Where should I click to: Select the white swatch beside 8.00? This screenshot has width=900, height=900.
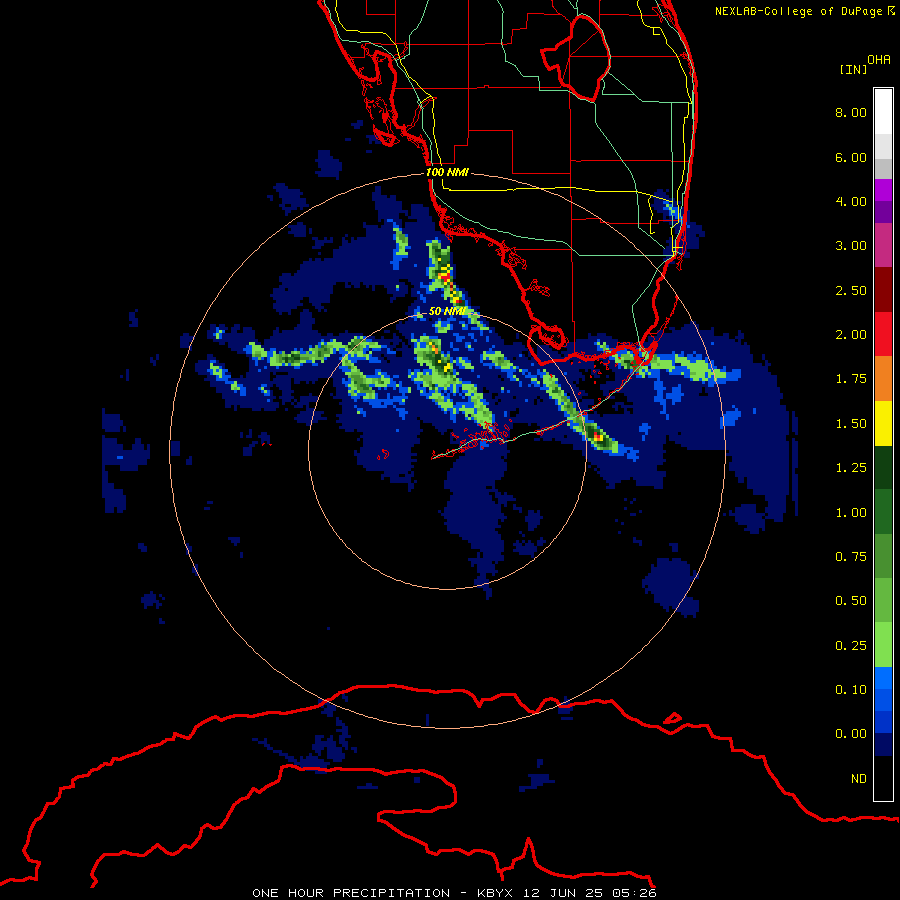(x=883, y=112)
